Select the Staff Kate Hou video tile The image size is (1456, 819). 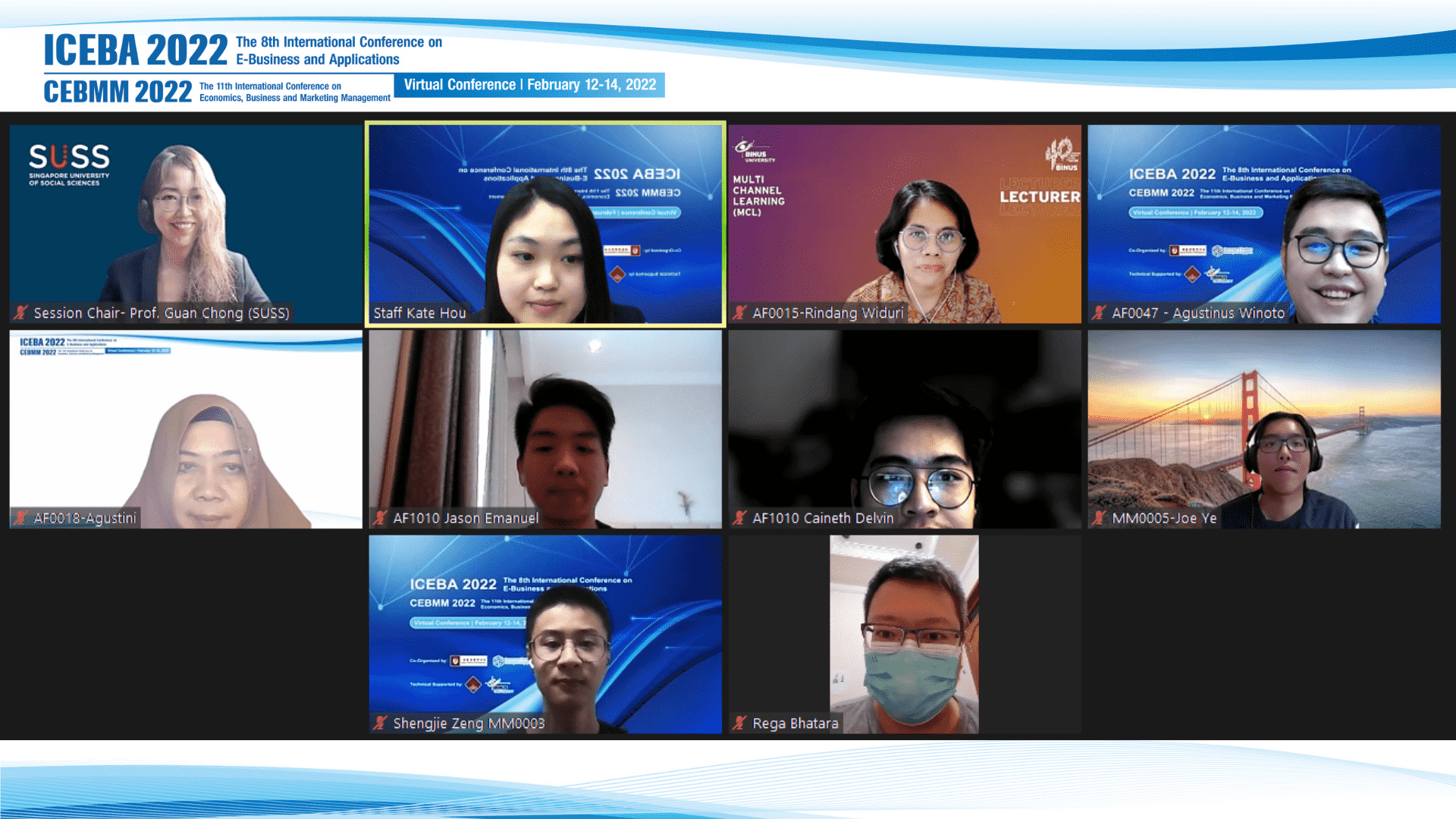(545, 224)
